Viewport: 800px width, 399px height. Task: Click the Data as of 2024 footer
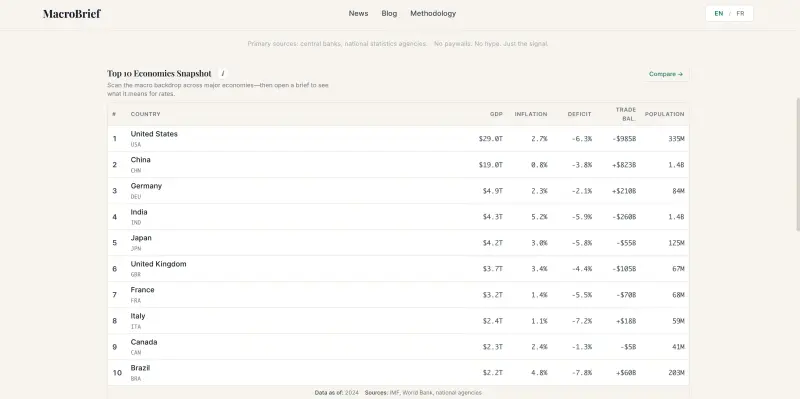click(x=337, y=393)
